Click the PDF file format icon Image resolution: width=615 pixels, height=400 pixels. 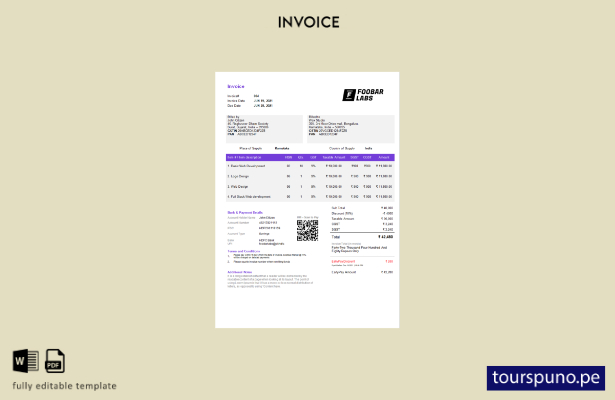55,361
